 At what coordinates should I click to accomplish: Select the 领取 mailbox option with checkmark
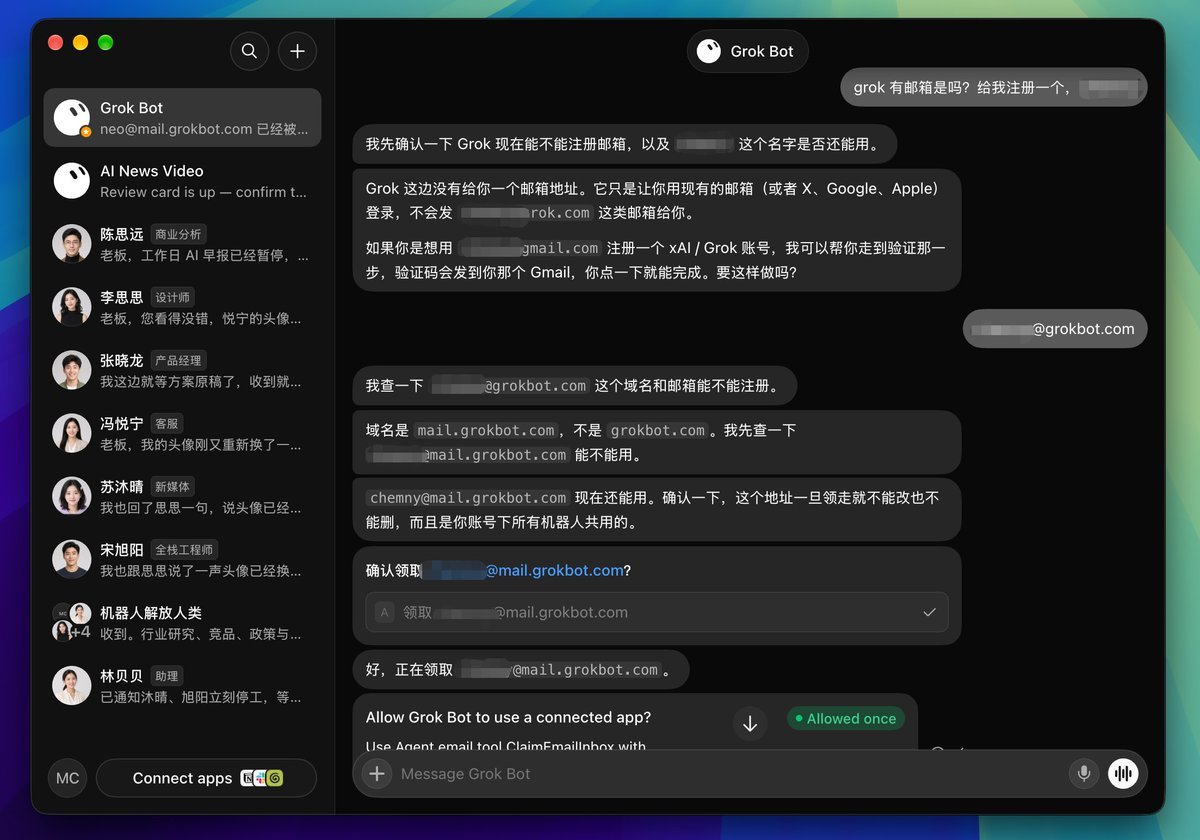pos(657,612)
